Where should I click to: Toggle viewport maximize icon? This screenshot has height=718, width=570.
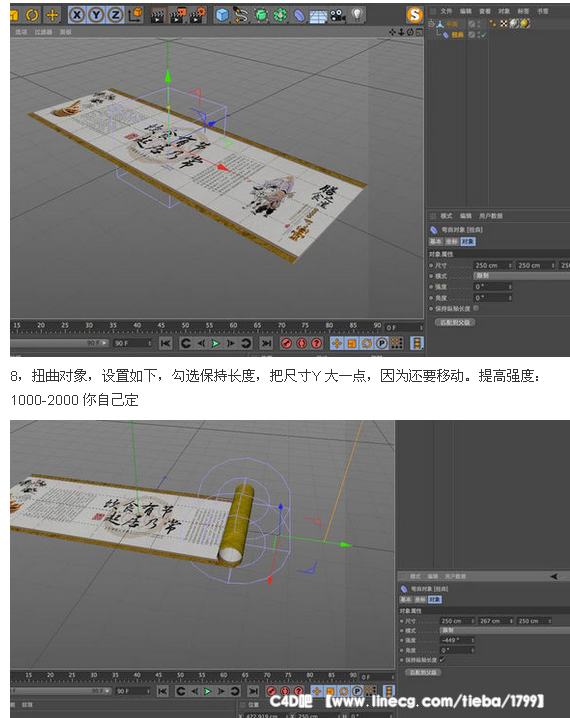point(419,32)
